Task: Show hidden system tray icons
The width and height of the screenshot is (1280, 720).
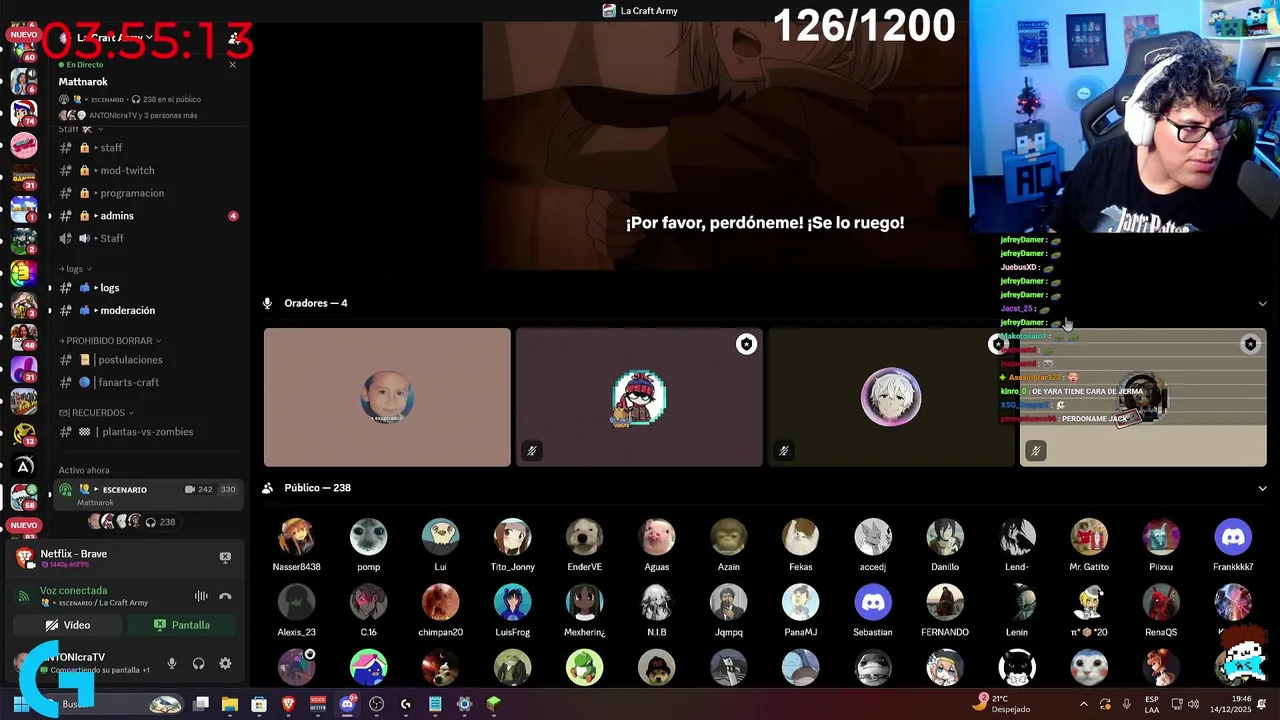Action: (x=1084, y=704)
